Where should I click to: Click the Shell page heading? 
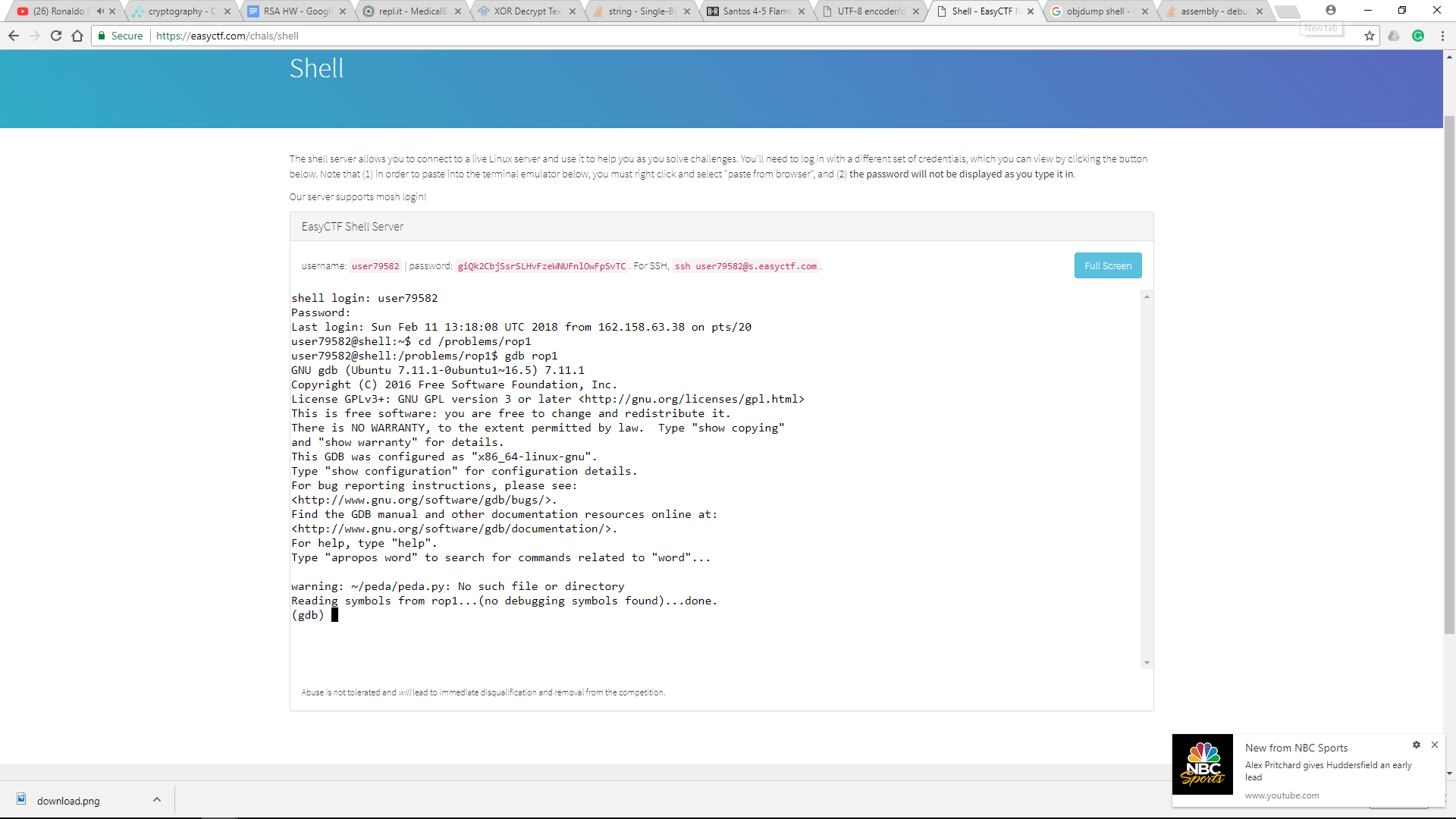[317, 68]
